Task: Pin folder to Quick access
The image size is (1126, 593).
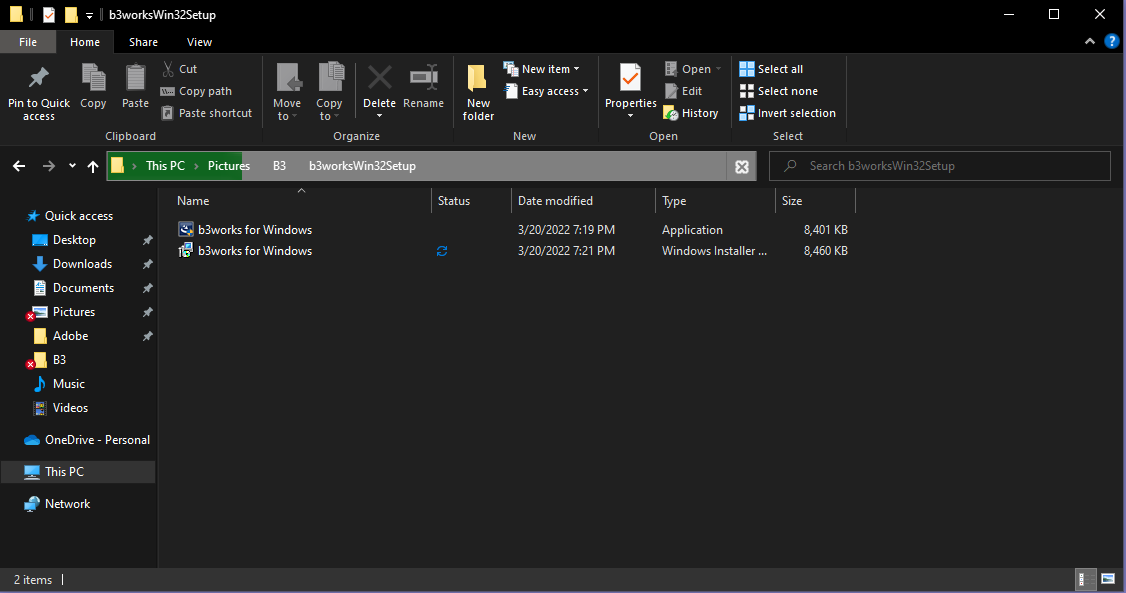Action: (x=39, y=92)
